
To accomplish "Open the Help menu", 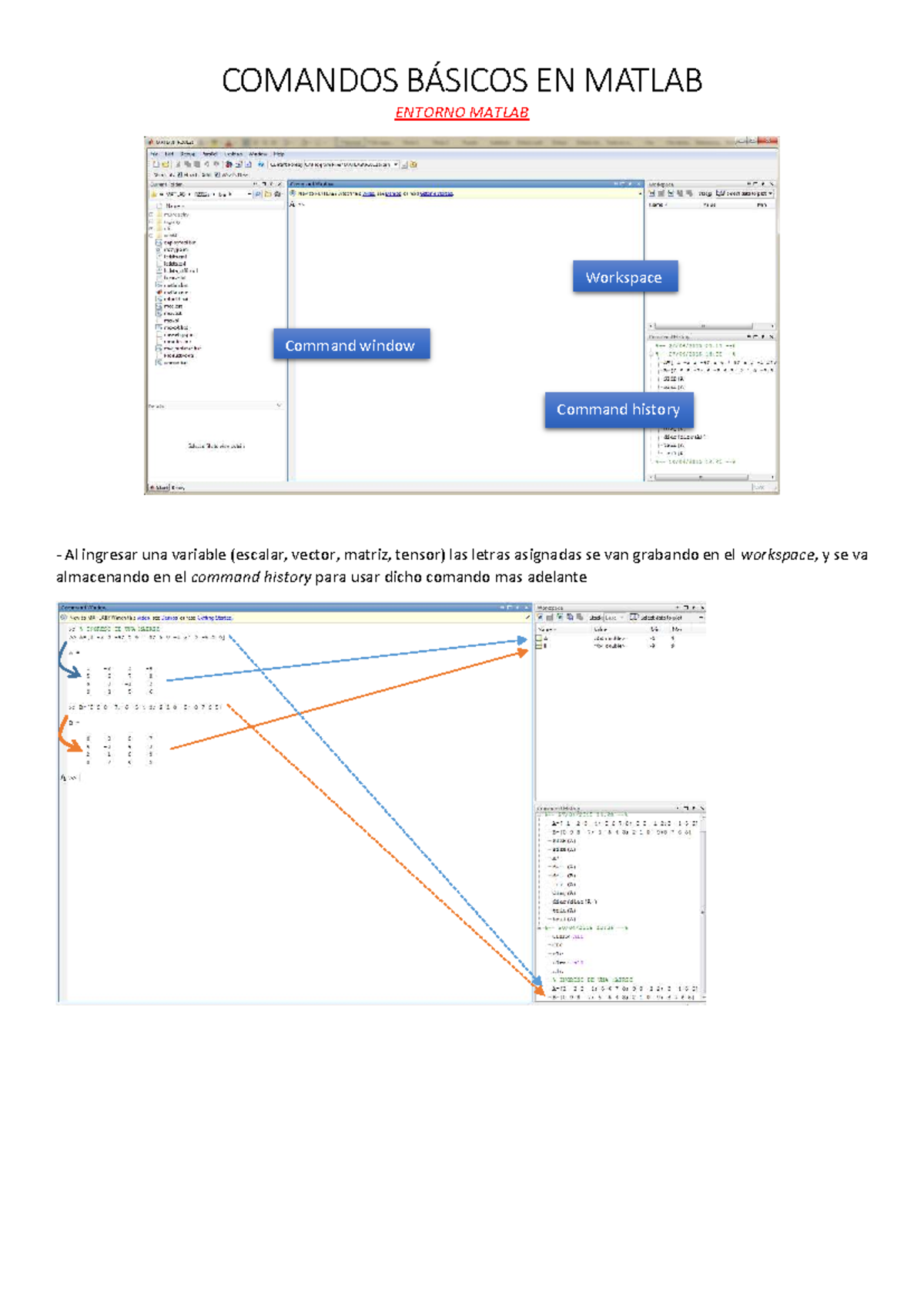I will click(x=279, y=154).
